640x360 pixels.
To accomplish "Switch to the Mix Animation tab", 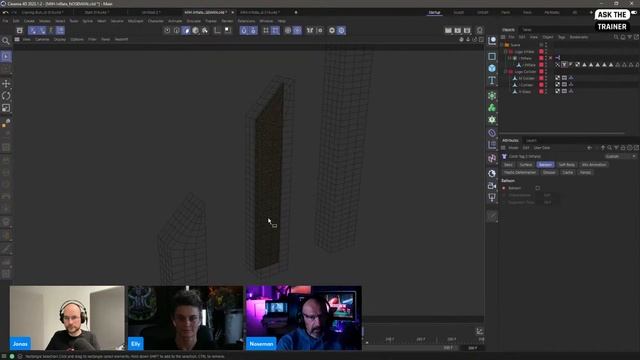I will point(594,164).
